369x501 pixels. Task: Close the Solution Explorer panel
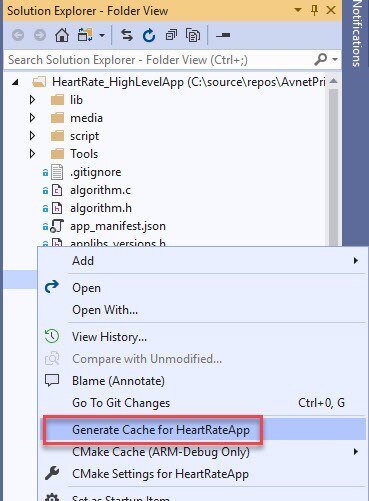[x=331, y=10]
